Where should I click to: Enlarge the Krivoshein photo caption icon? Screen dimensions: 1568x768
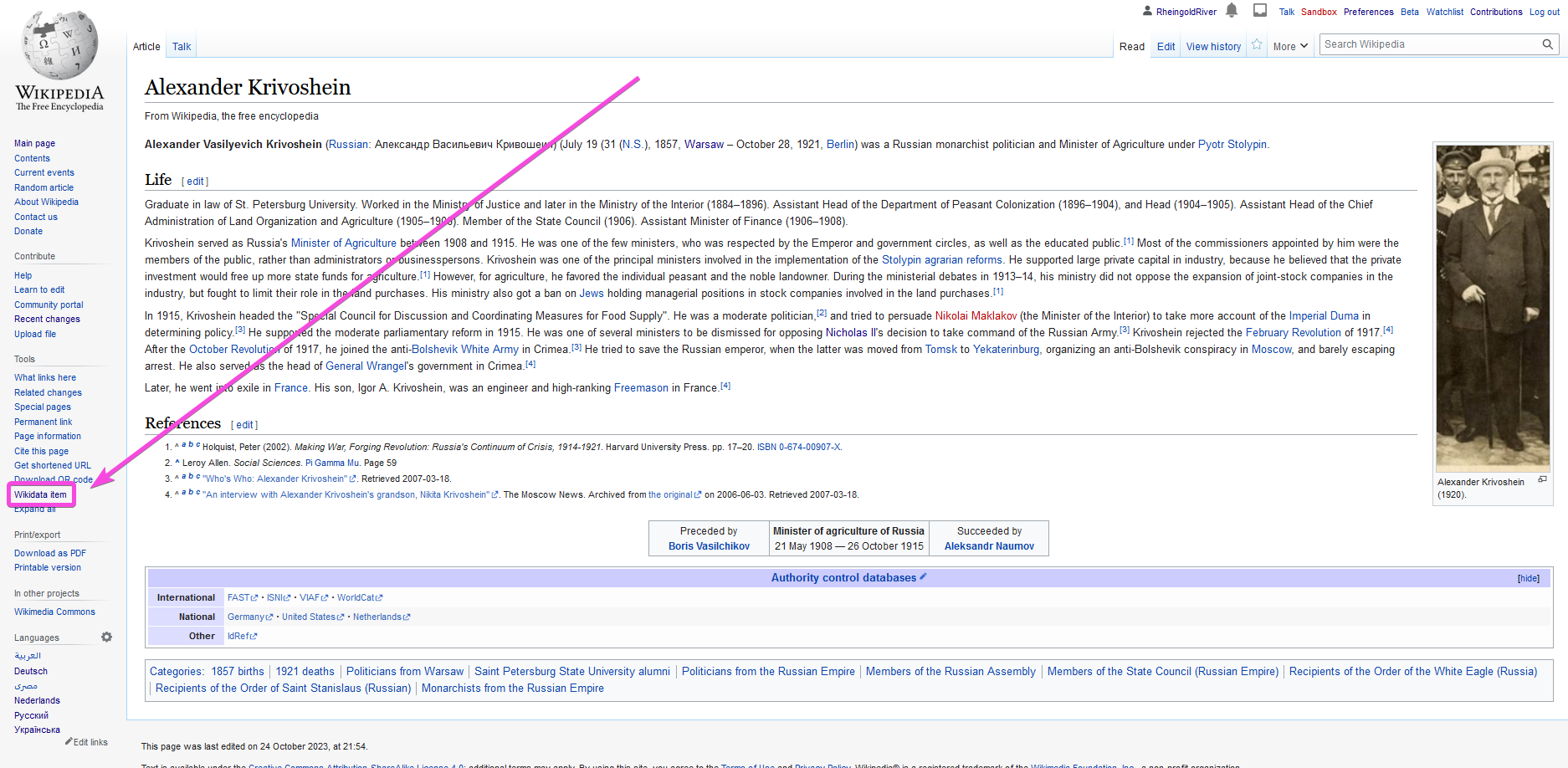1542,479
